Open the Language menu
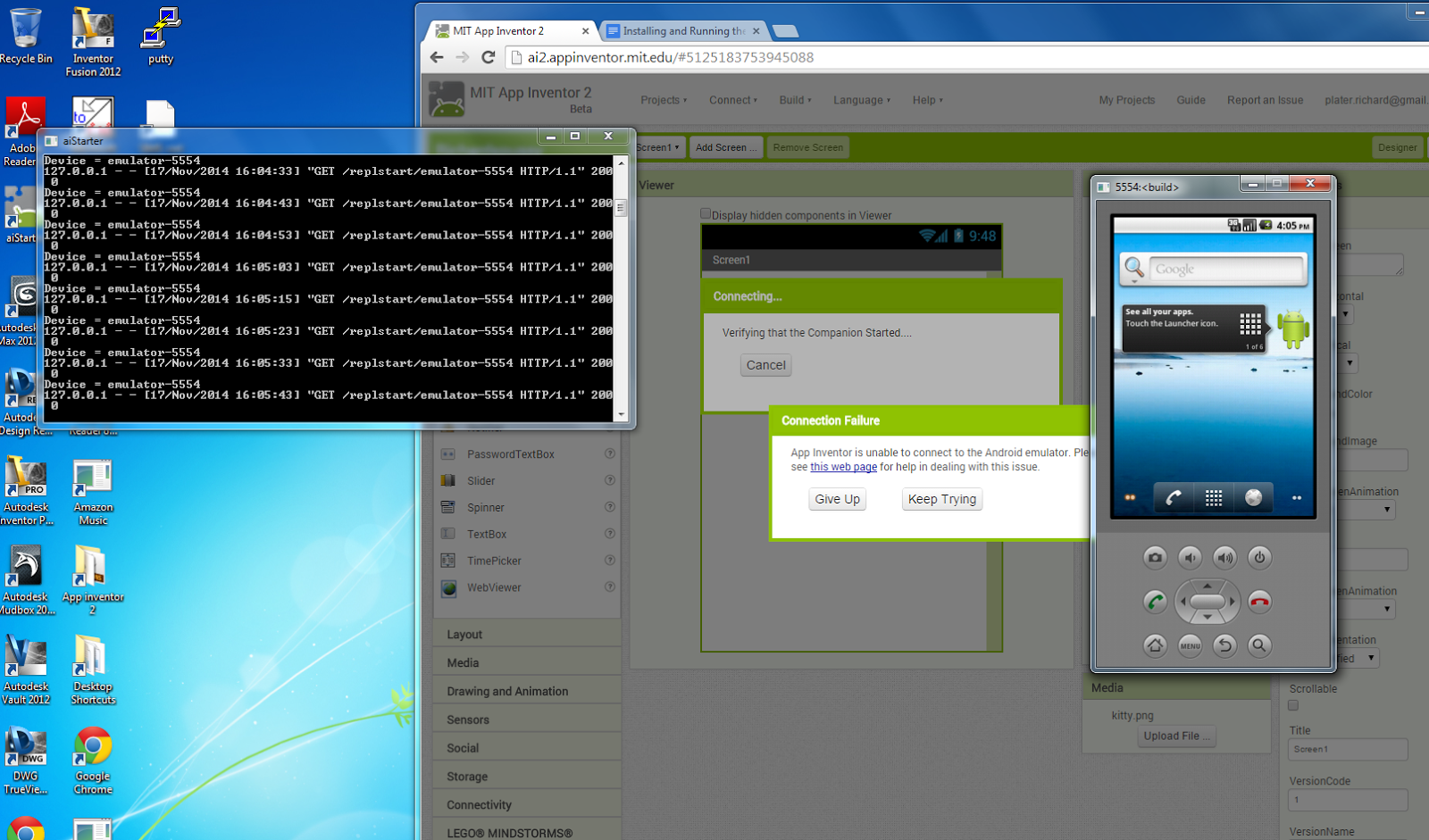This screenshot has width=1429, height=840. [862, 100]
